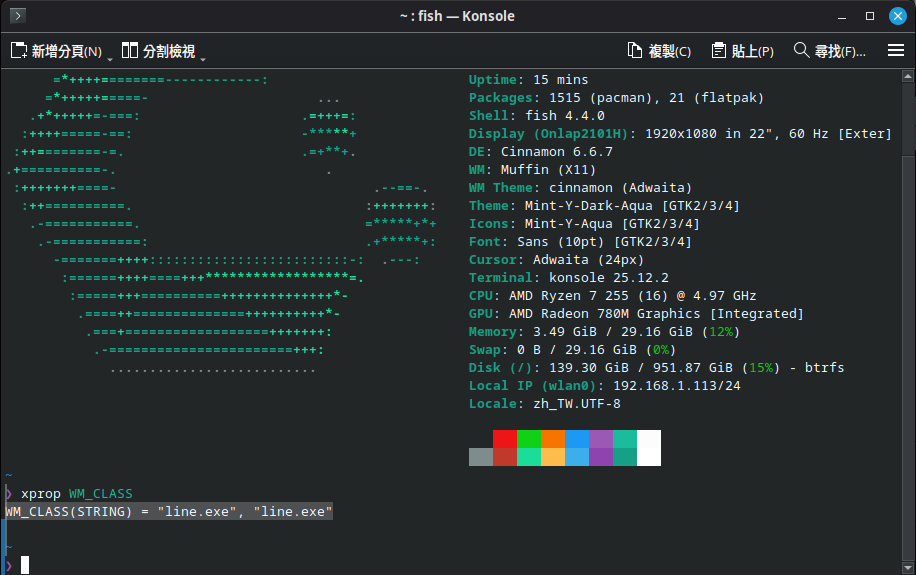Click the new tab (新增分頁) button
The width and height of the screenshot is (916, 575).
point(56,51)
